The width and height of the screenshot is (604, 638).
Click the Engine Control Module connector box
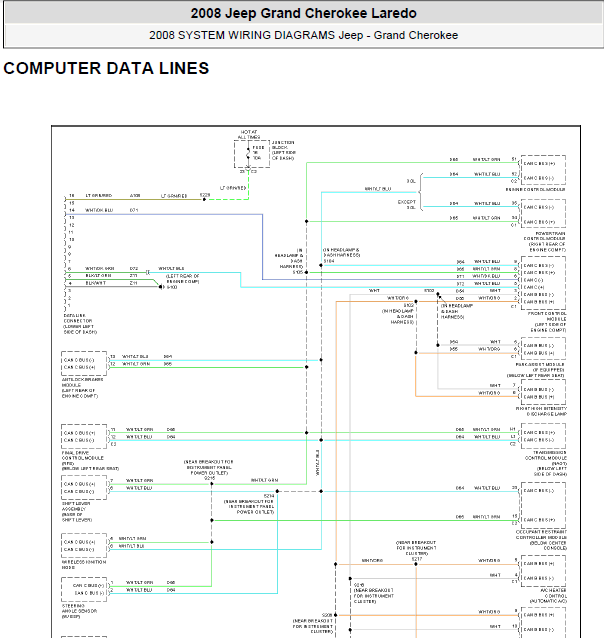click(x=543, y=170)
